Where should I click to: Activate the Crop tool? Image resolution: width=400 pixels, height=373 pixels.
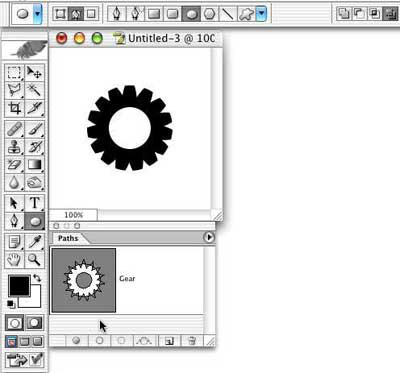tap(14, 108)
